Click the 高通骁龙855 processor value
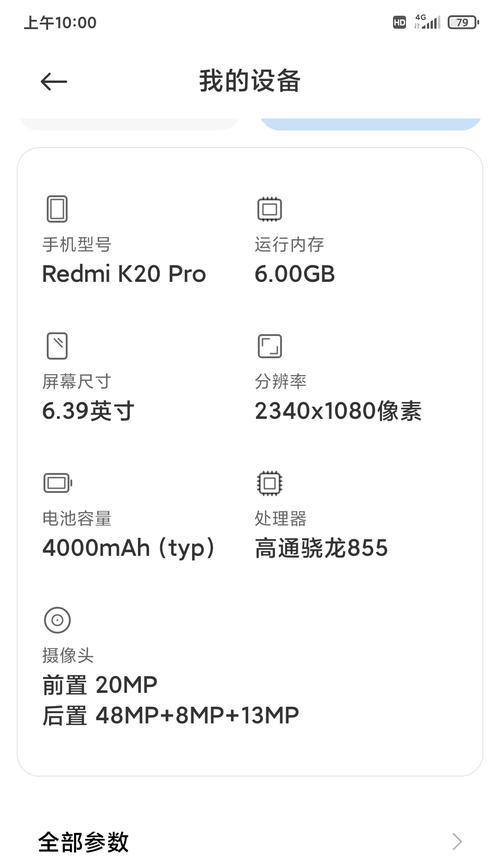The image size is (500, 866). (x=321, y=548)
